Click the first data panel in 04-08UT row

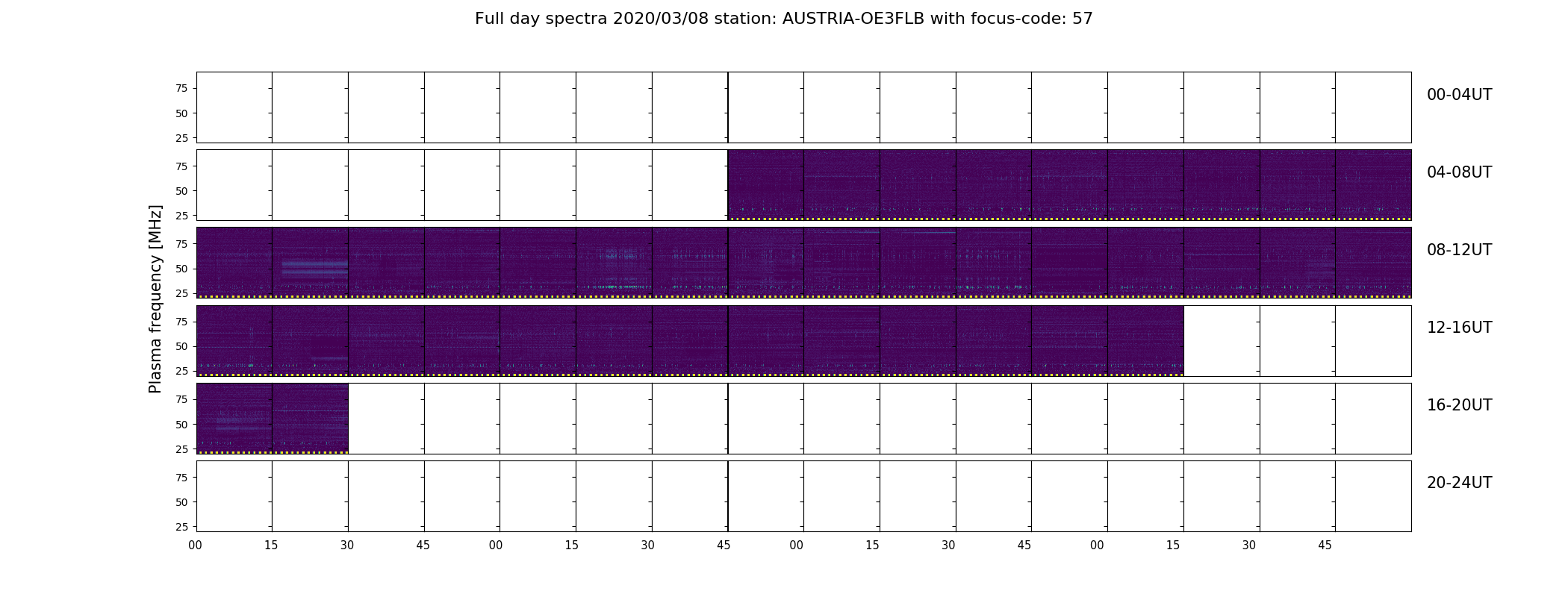click(x=765, y=185)
